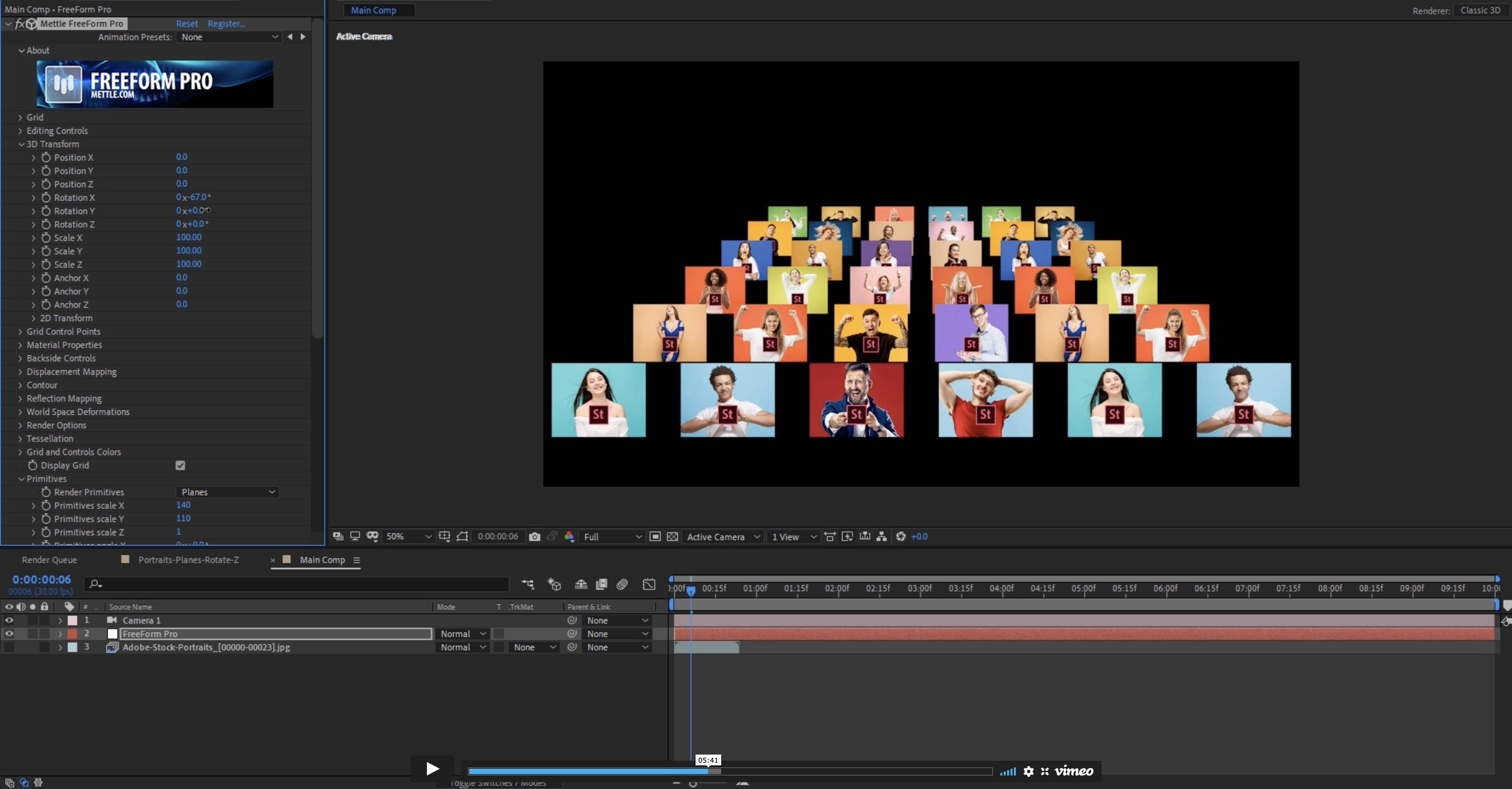Toggle lock for the FreeForm Pro layer
This screenshot has width=1512, height=789.
(x=44, y=634)
